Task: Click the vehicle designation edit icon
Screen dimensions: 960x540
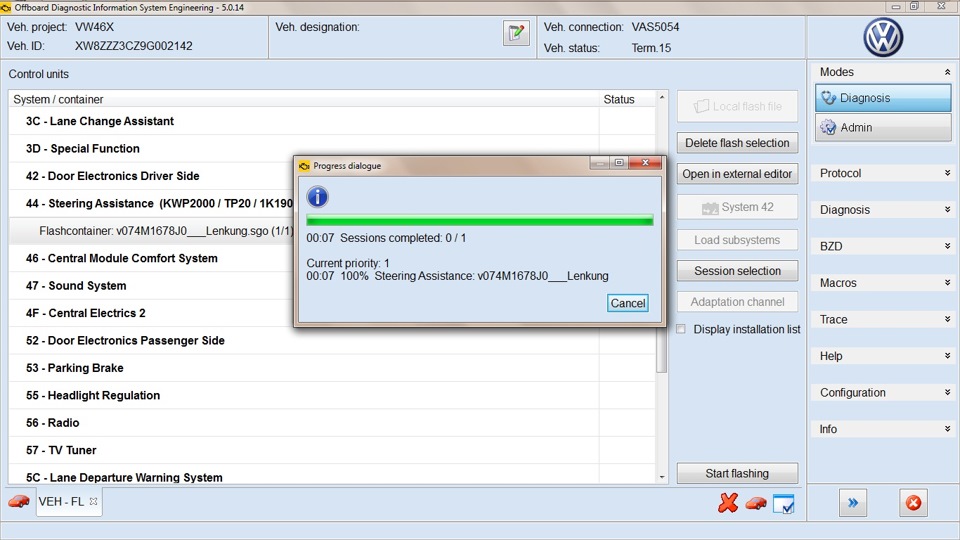Action: (516, 32)
